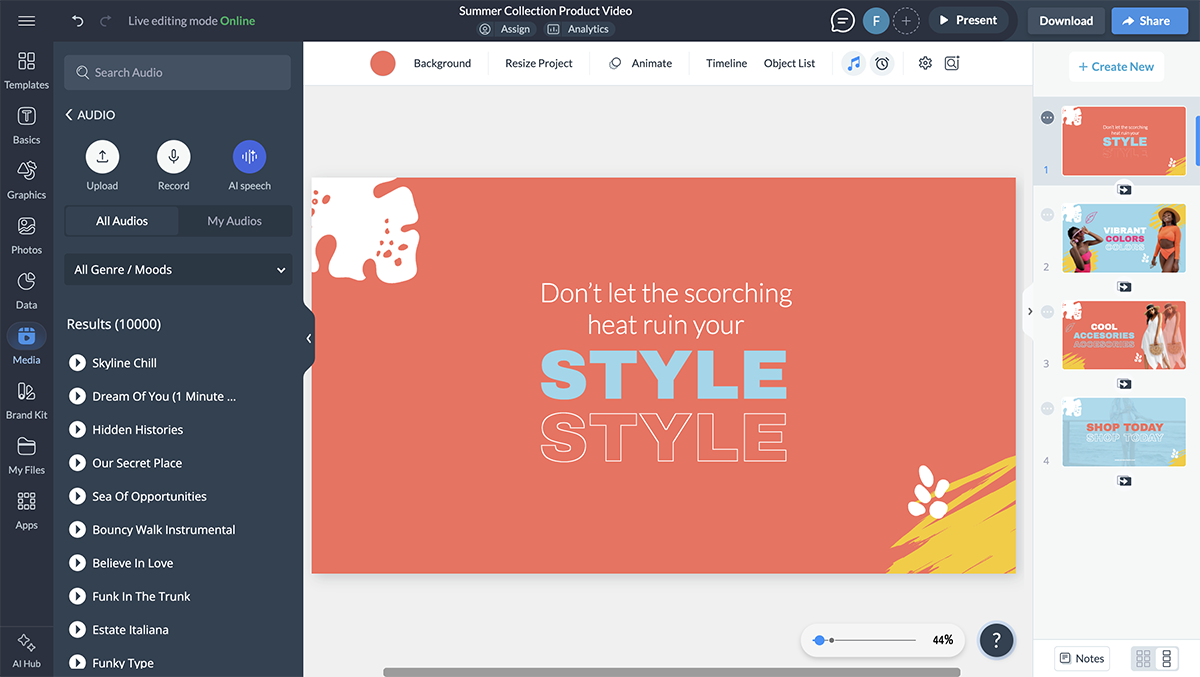1200x677 pixels.
Task: Open the Basics sidebar panel
Action: pyautogui.click(x=27, y=125)
